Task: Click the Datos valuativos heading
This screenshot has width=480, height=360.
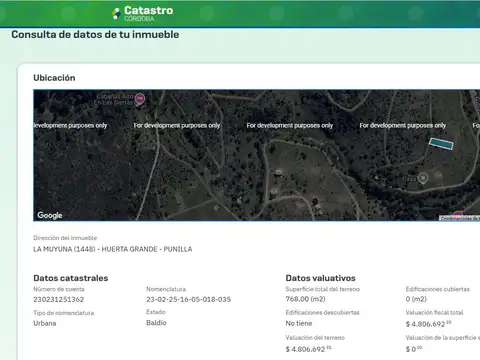Action: click(321, 278)
